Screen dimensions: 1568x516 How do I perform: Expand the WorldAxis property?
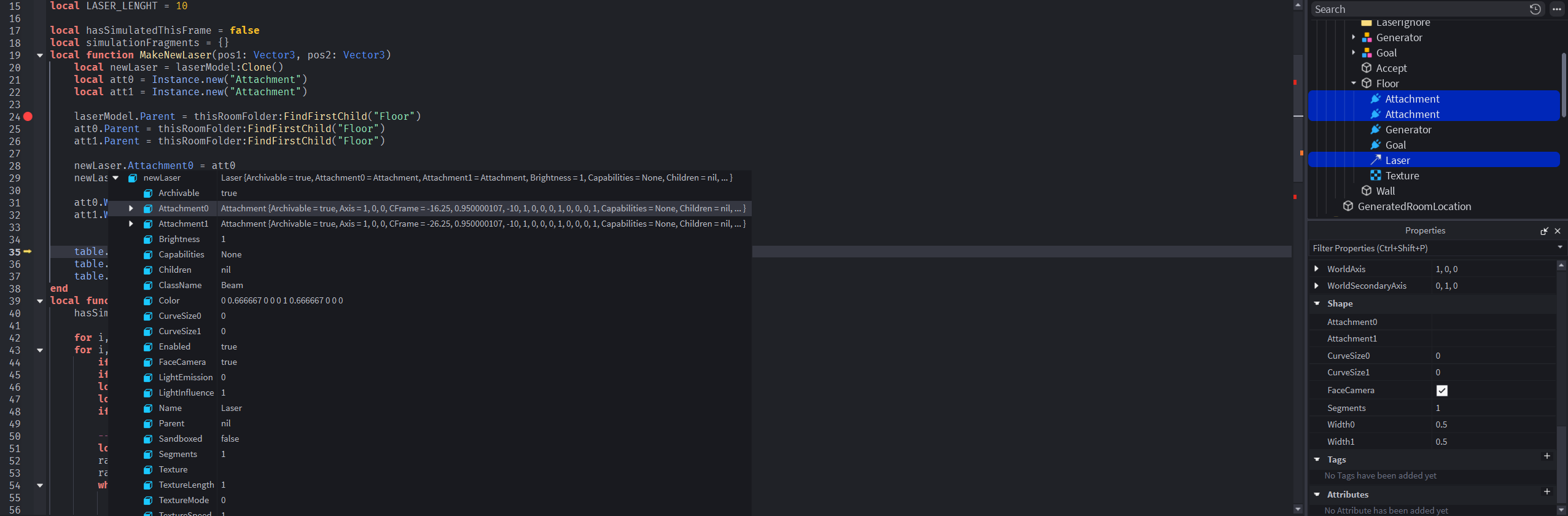(x=1316, y=268)
